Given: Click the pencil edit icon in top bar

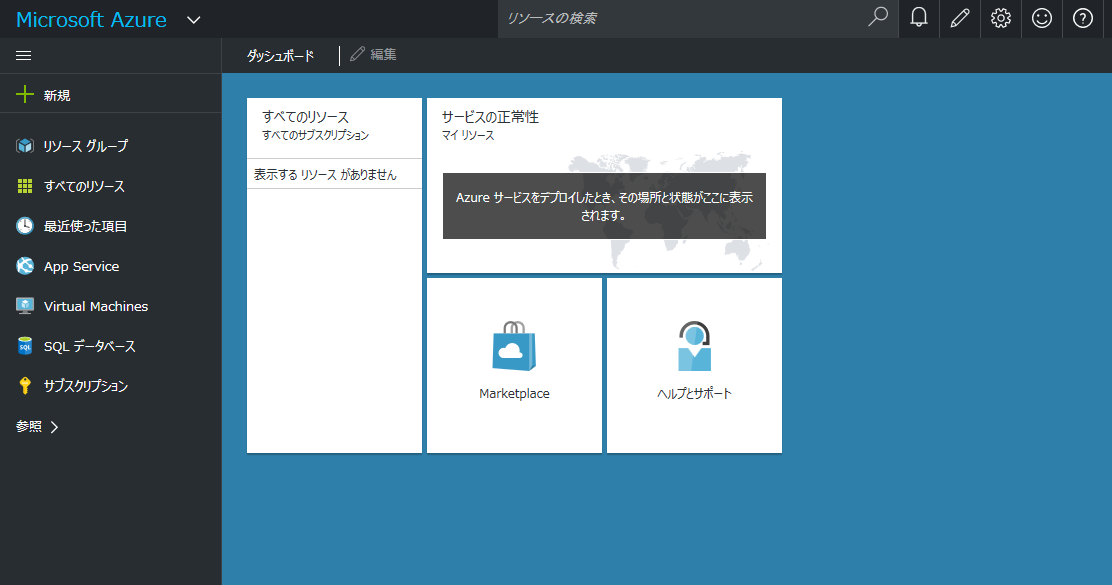Looking at the screenshot, I should point(960,18).
